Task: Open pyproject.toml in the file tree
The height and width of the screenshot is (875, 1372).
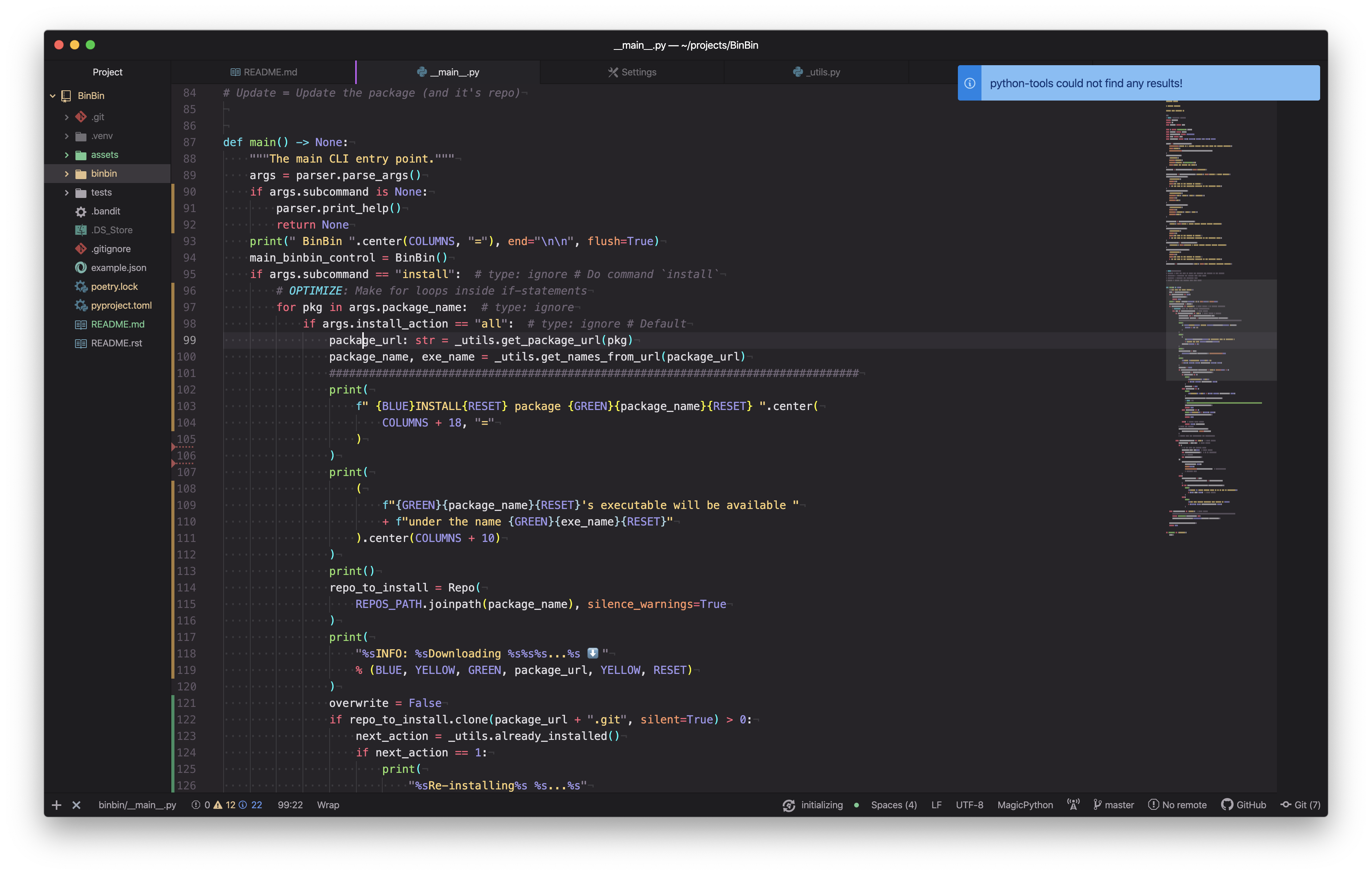Action: (121, 305)
